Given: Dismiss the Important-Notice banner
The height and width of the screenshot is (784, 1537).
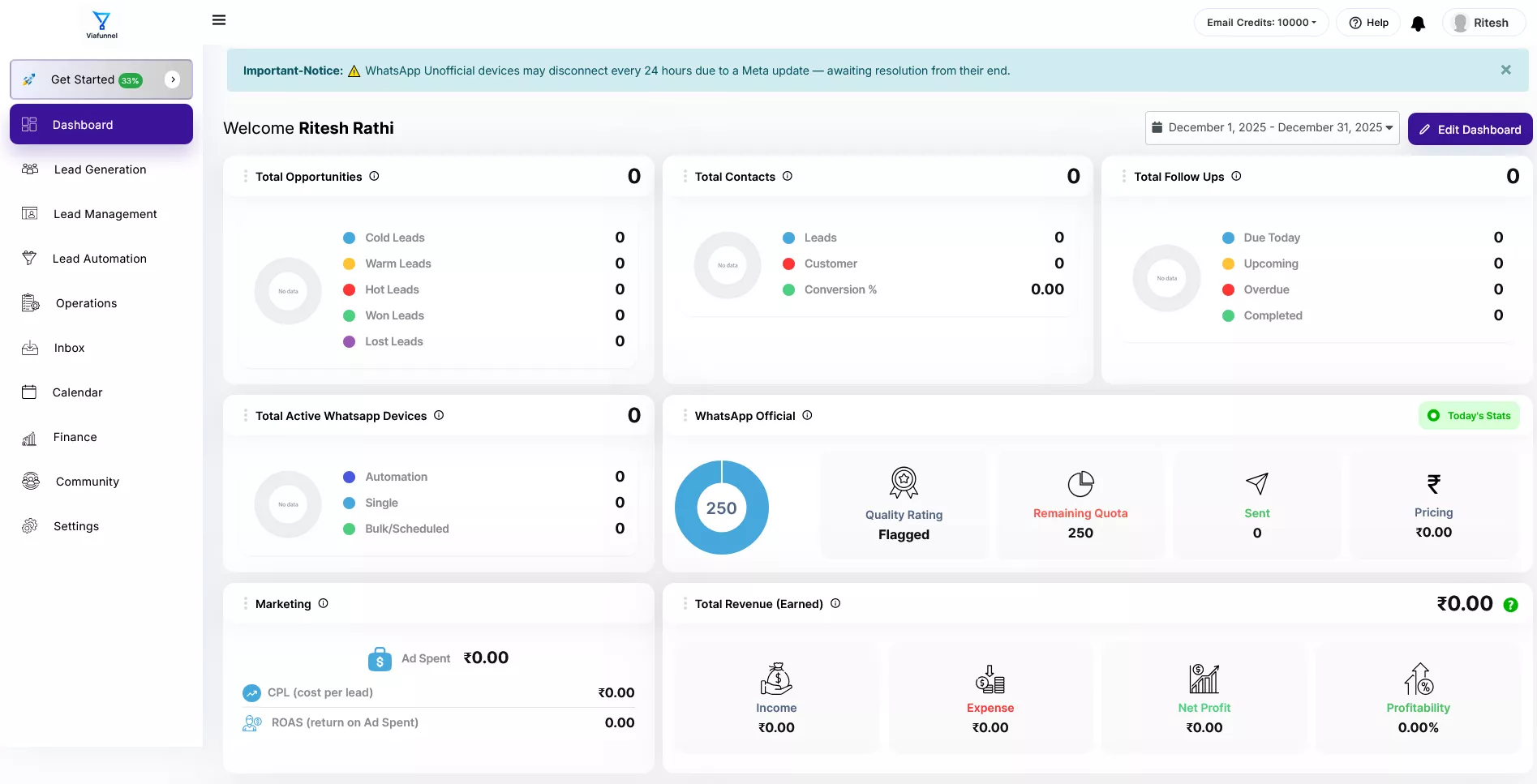Looking at the screenshot, I should pyautogui.click(x=1505, y=71).
